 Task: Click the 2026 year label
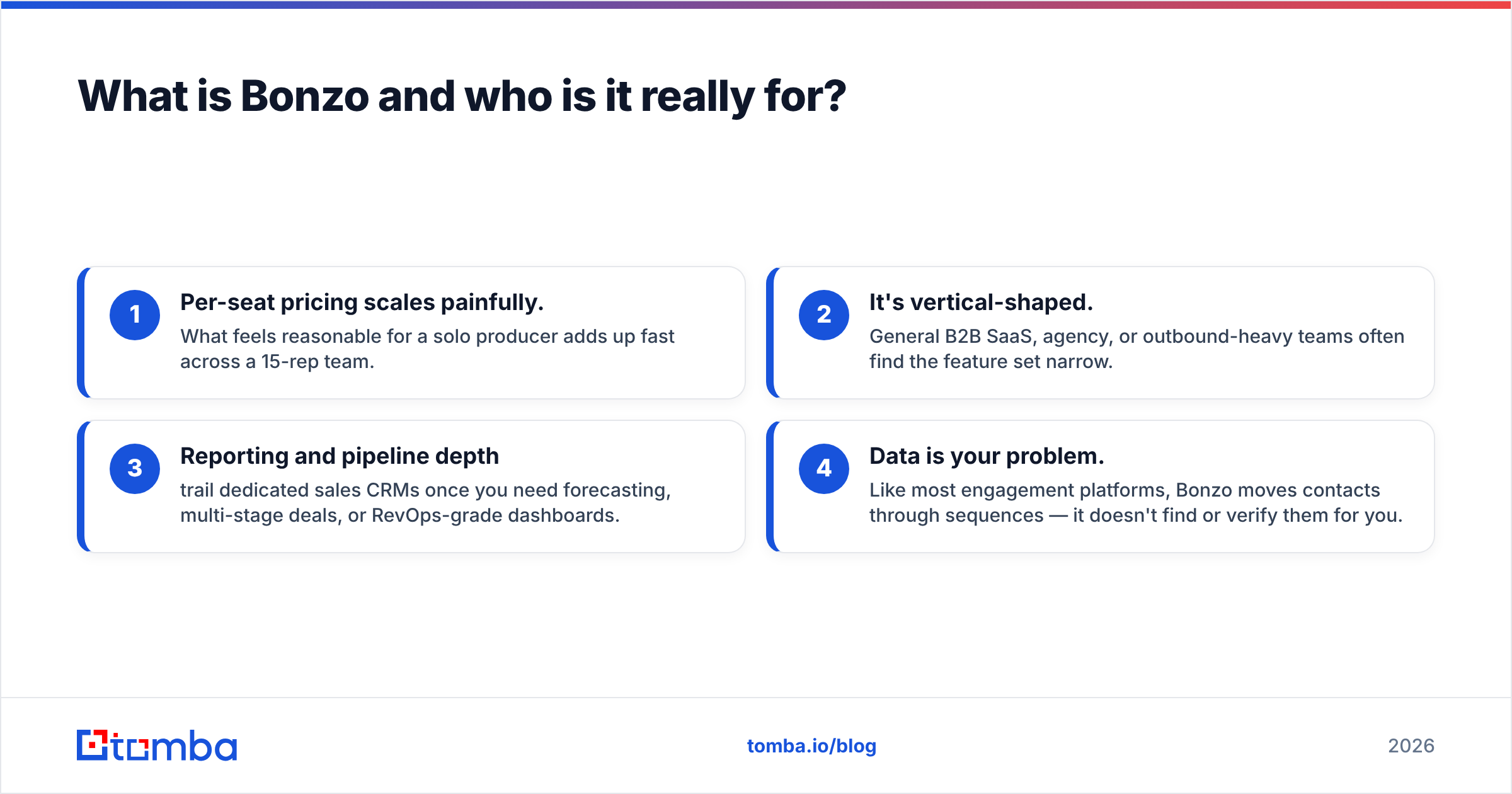coord(1411,746)
